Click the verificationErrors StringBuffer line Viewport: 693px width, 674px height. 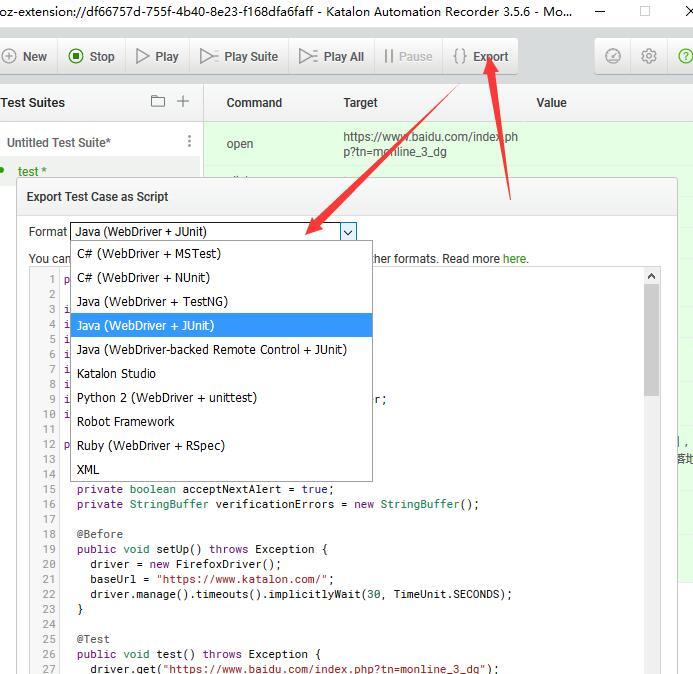pos(278,504)
